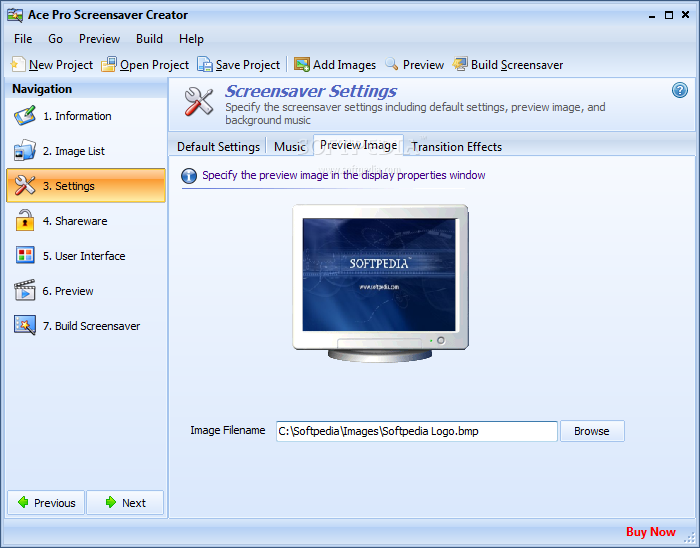Click the resize grip in status bar

coord(690,537)
